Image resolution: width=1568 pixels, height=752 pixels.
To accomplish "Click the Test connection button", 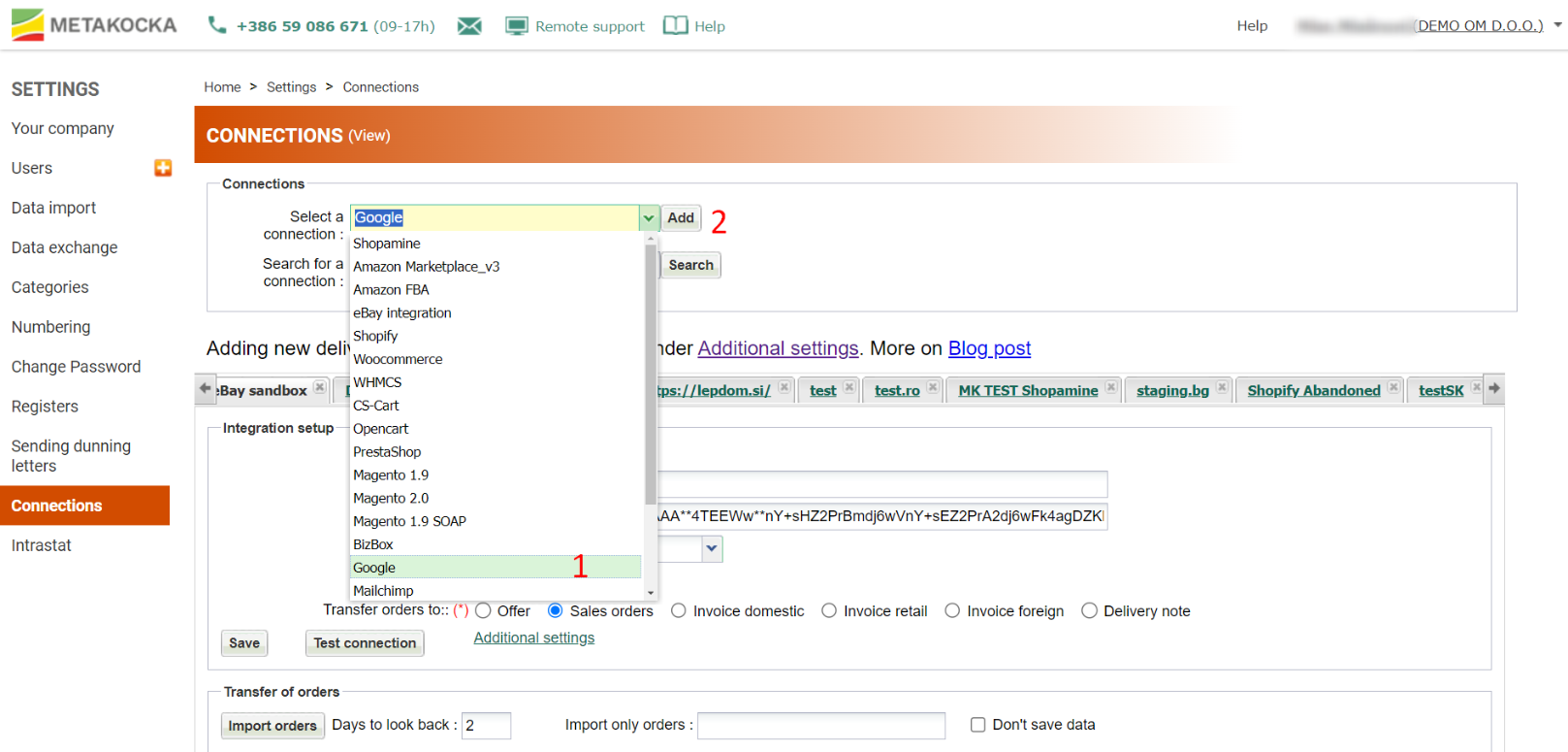I will tap(365, 643).
